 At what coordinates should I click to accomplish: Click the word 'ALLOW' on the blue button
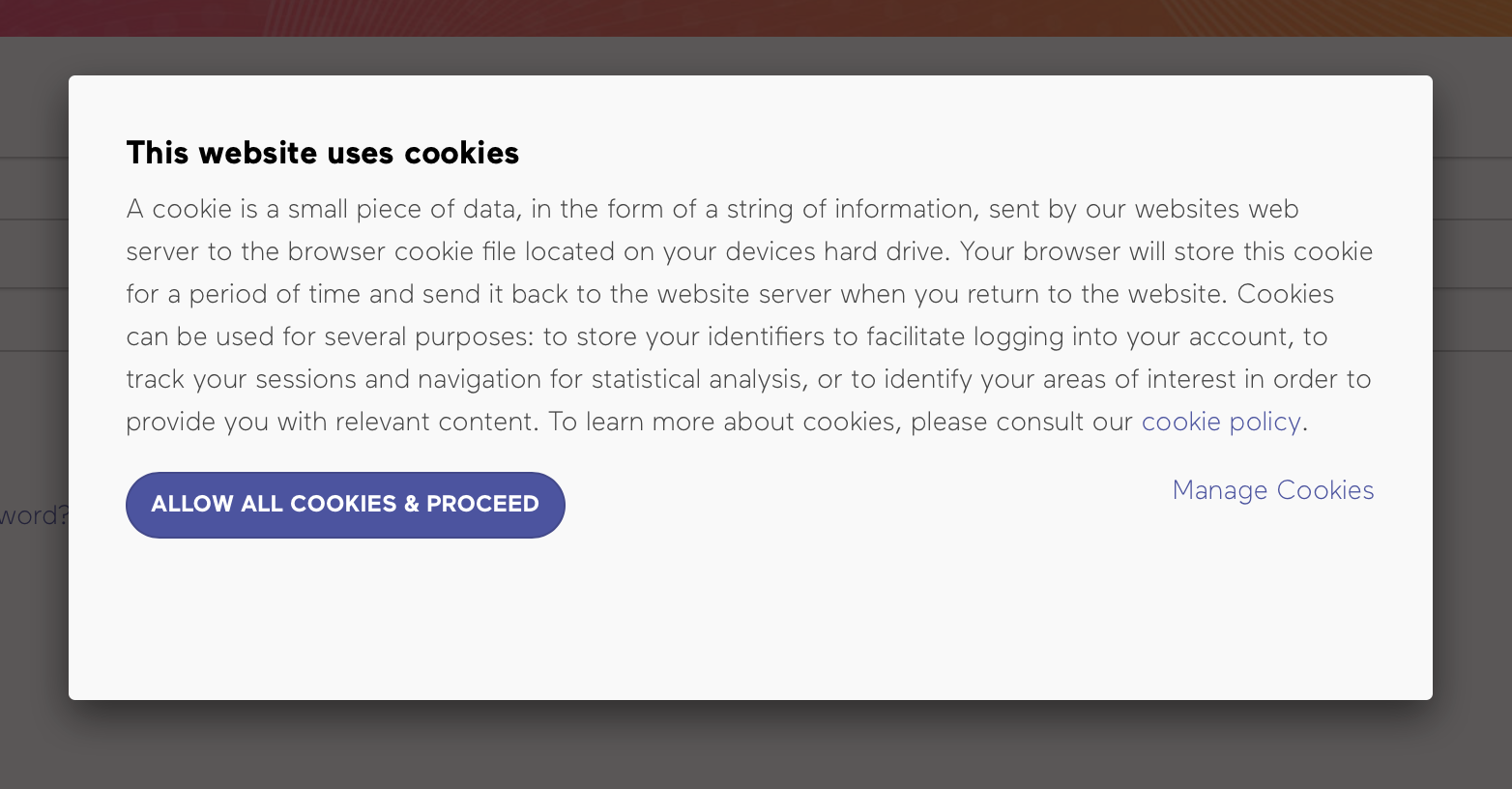click(192, 504)
